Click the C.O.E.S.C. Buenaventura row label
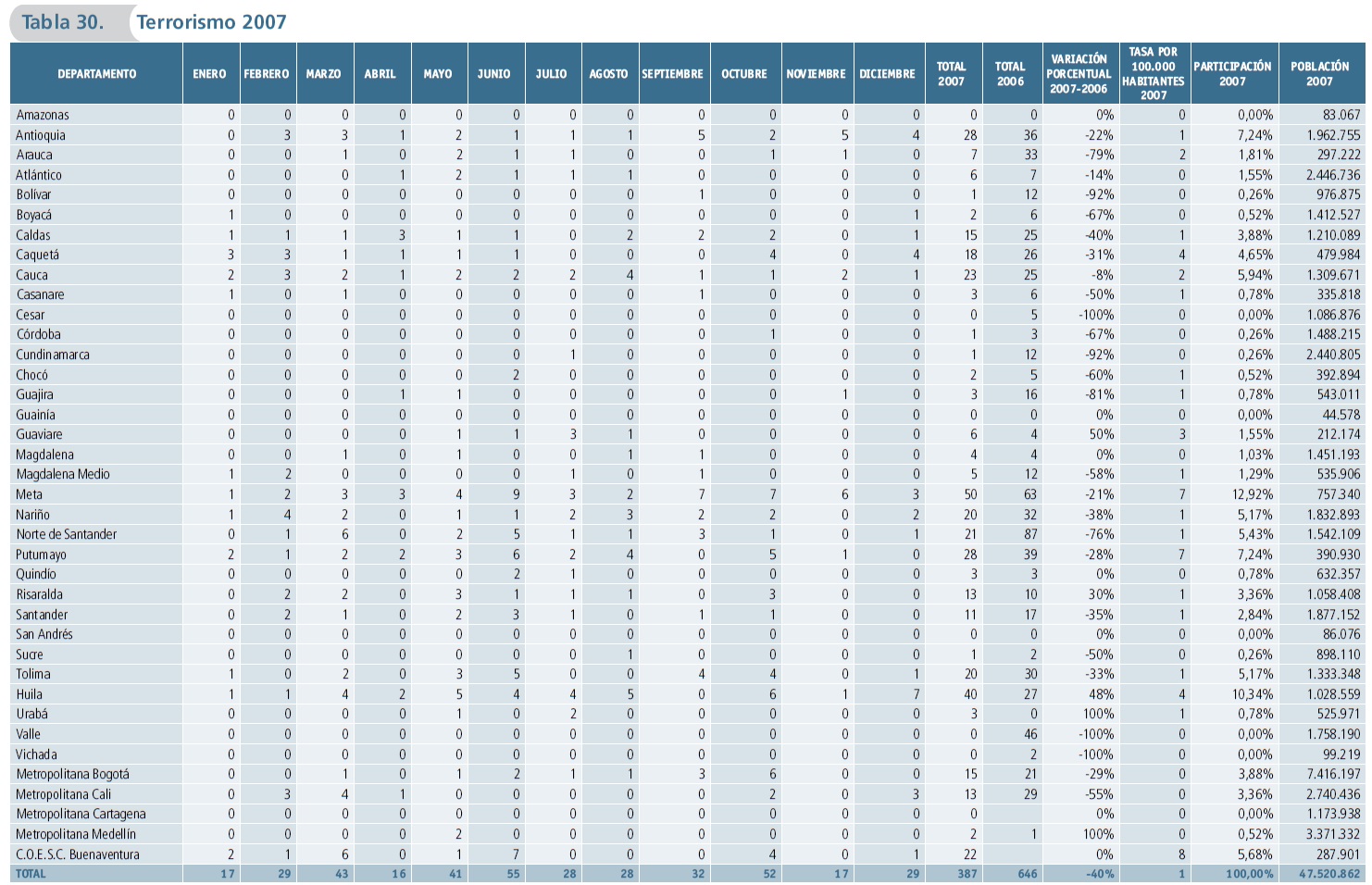 [78, 854]
